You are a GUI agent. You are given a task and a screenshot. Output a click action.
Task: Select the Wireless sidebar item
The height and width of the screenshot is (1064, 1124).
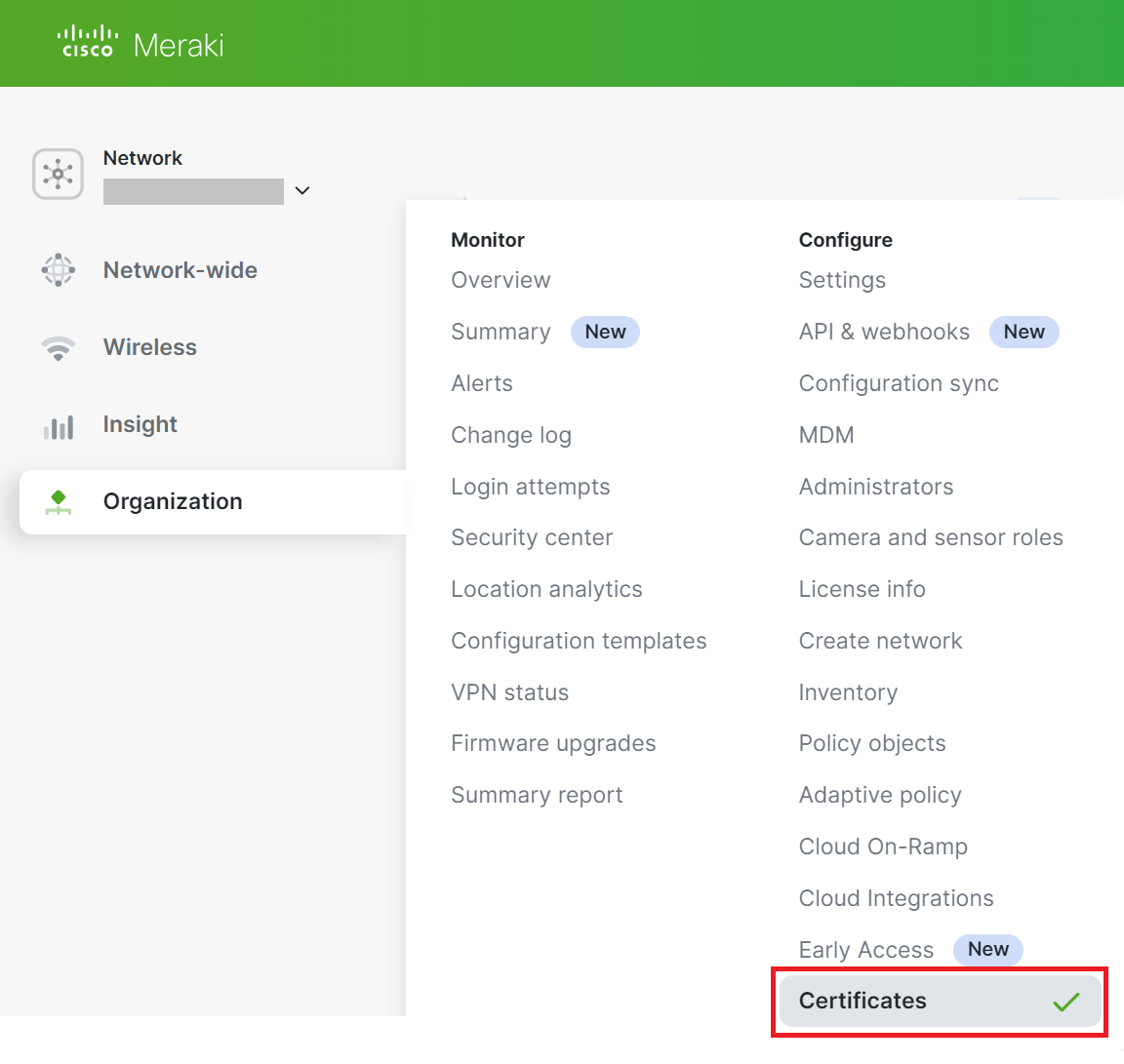point(150,347)
